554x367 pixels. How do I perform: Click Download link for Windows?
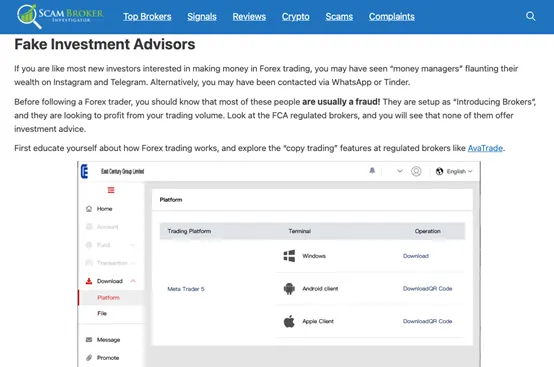[x=416, y=256]
